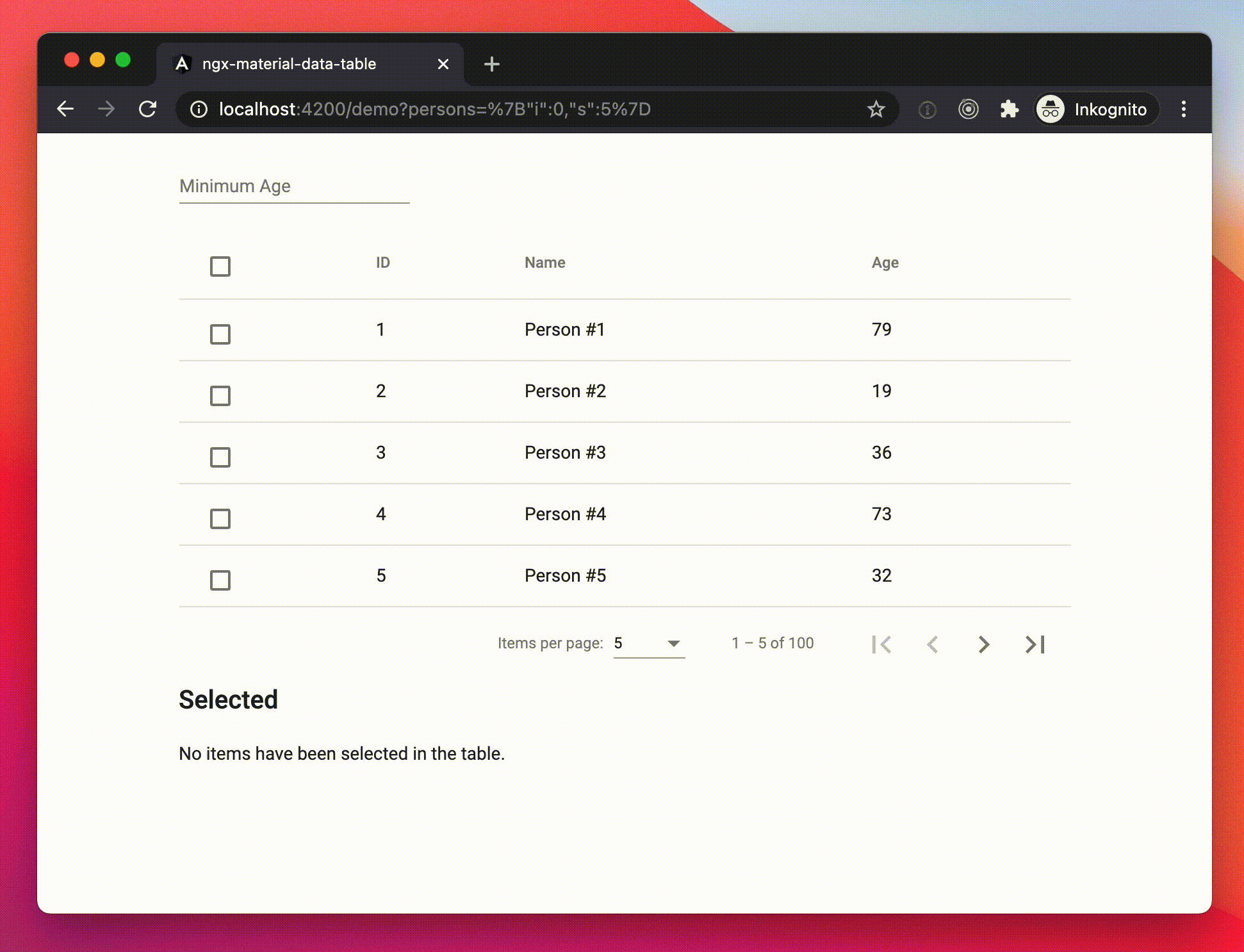Reload the page

(x=148, y=109)
